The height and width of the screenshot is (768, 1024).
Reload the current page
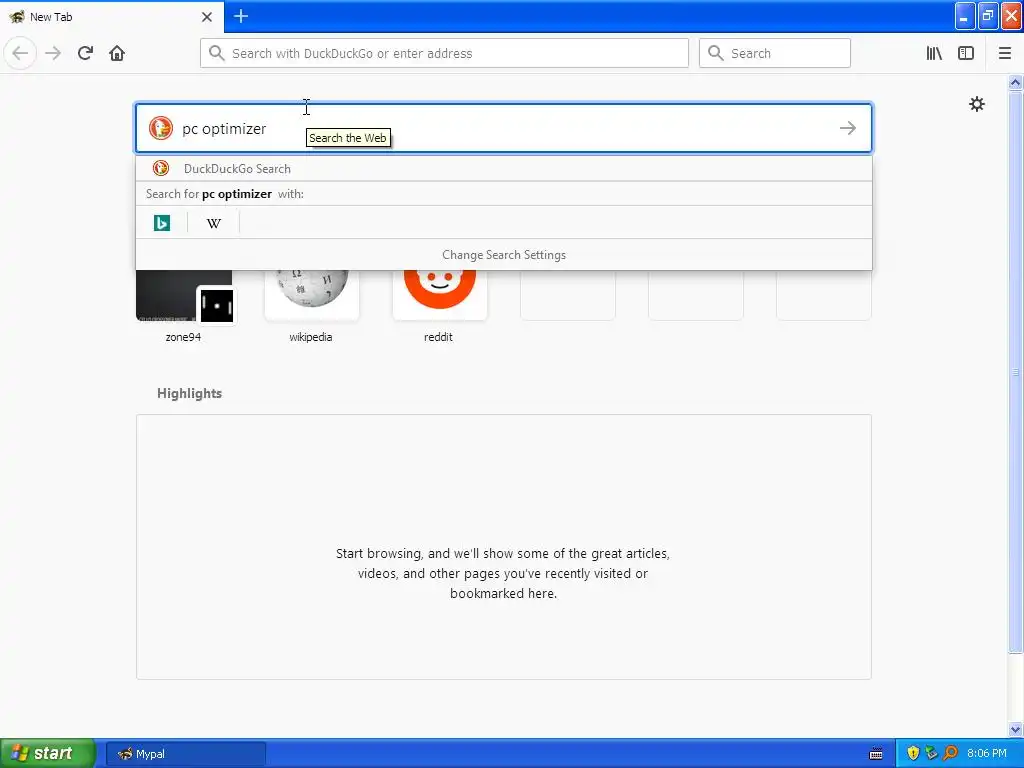tap(85, 53)
